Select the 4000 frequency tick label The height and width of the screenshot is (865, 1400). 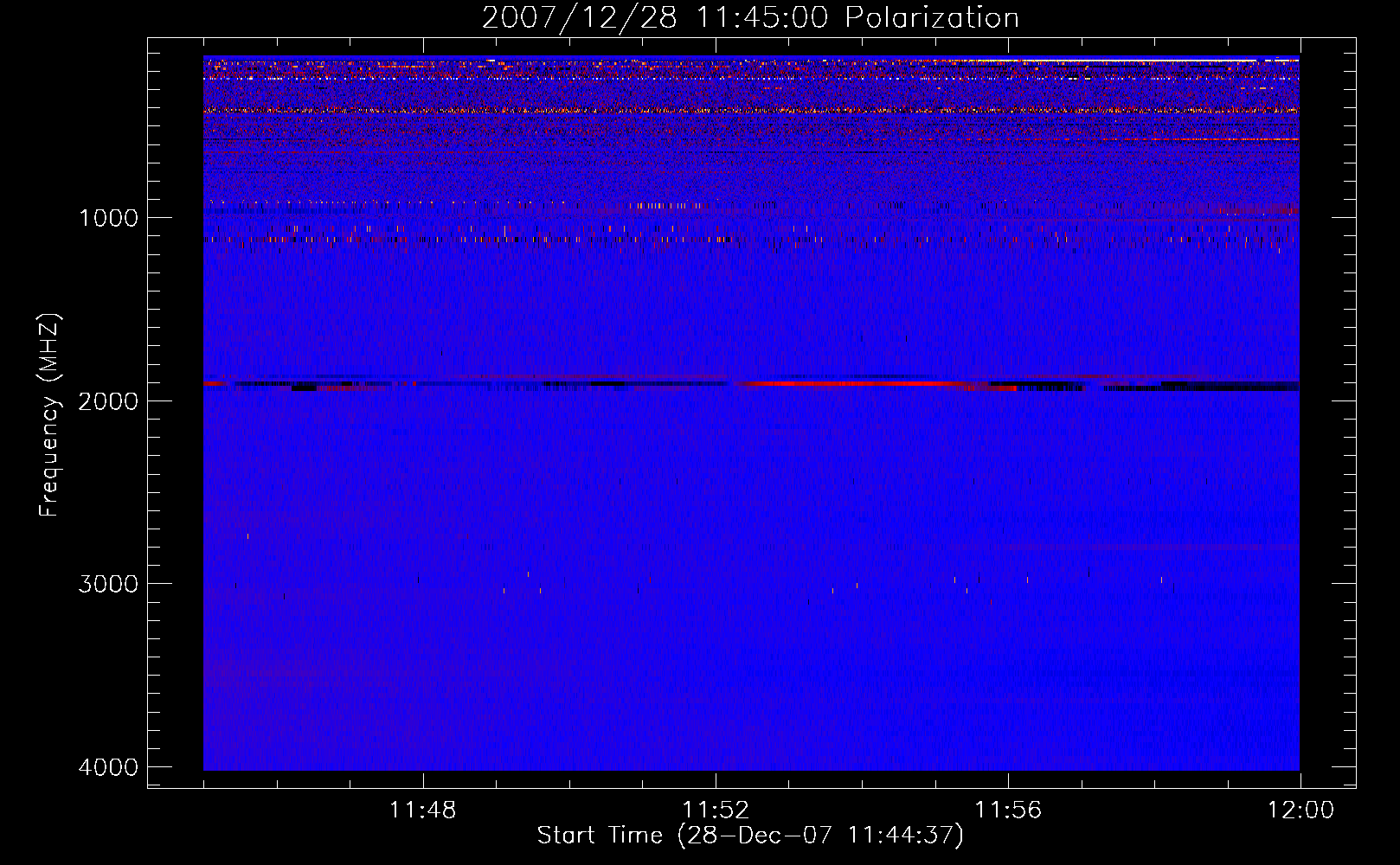tap(108, 767)
